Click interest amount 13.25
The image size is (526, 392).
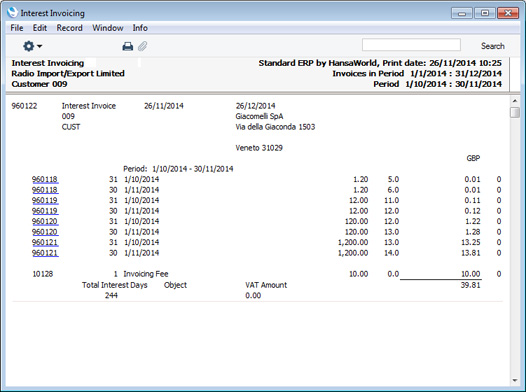[x=470, y=242]
